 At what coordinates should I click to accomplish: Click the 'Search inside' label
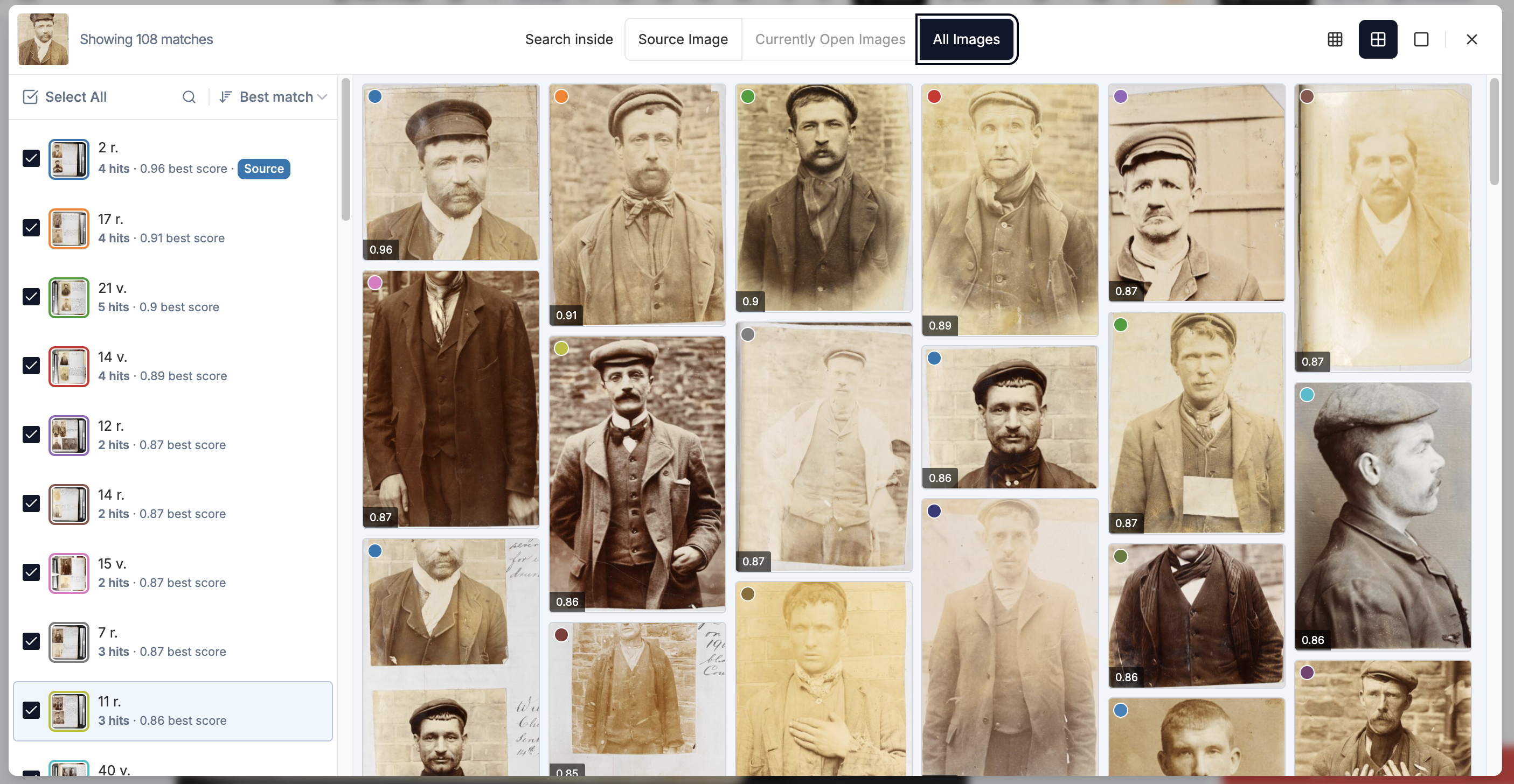point(569,39)
